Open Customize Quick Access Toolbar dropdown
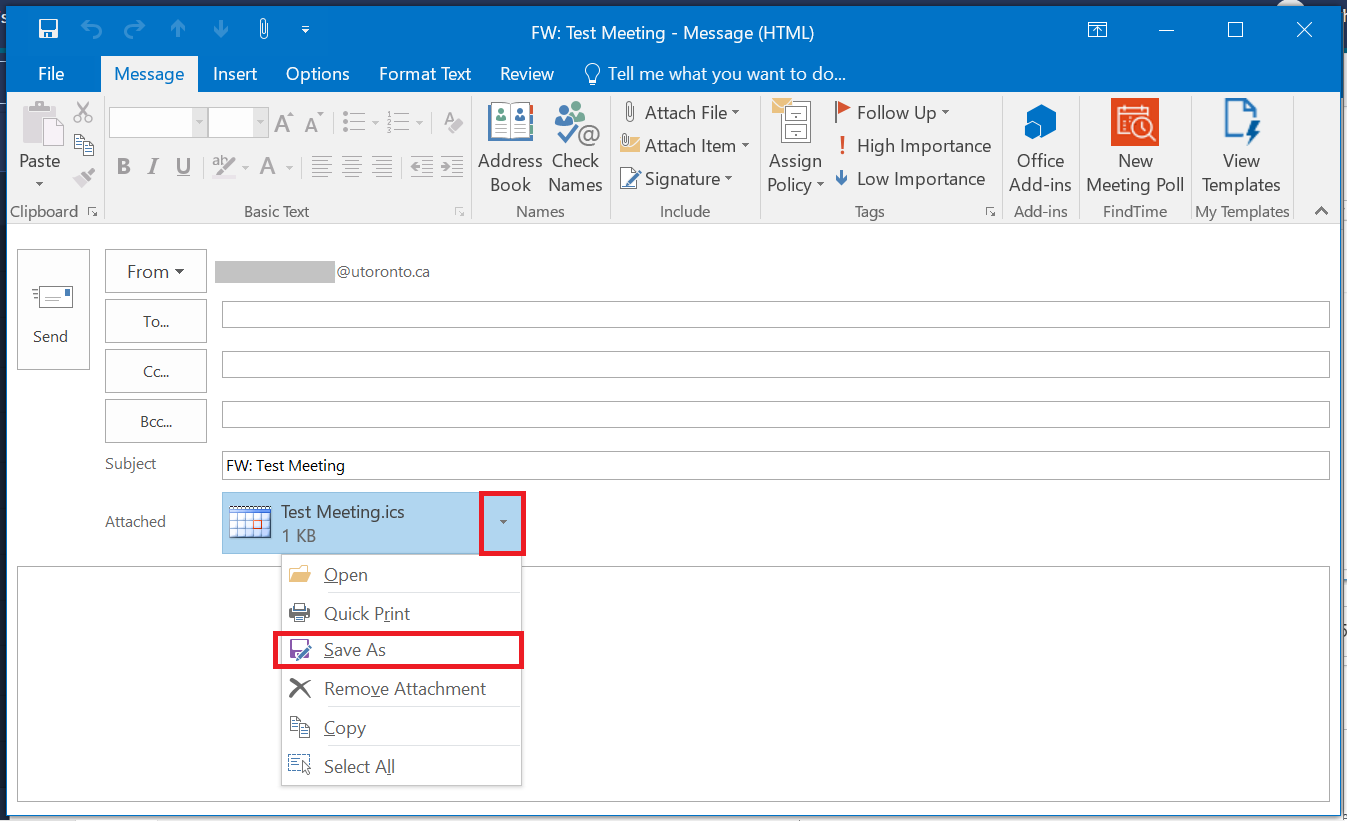Viewport: 1347px width, 821px height. coord(305,30)
